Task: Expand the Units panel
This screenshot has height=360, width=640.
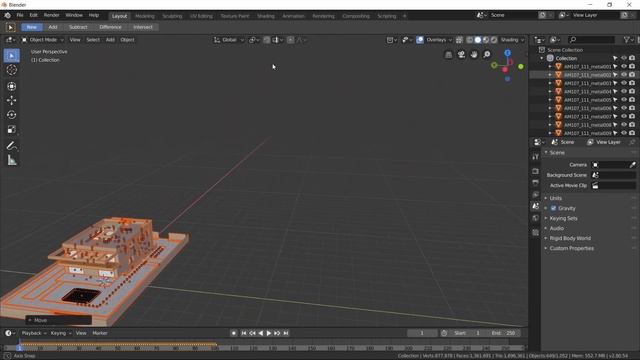Action: pos(556,198)
